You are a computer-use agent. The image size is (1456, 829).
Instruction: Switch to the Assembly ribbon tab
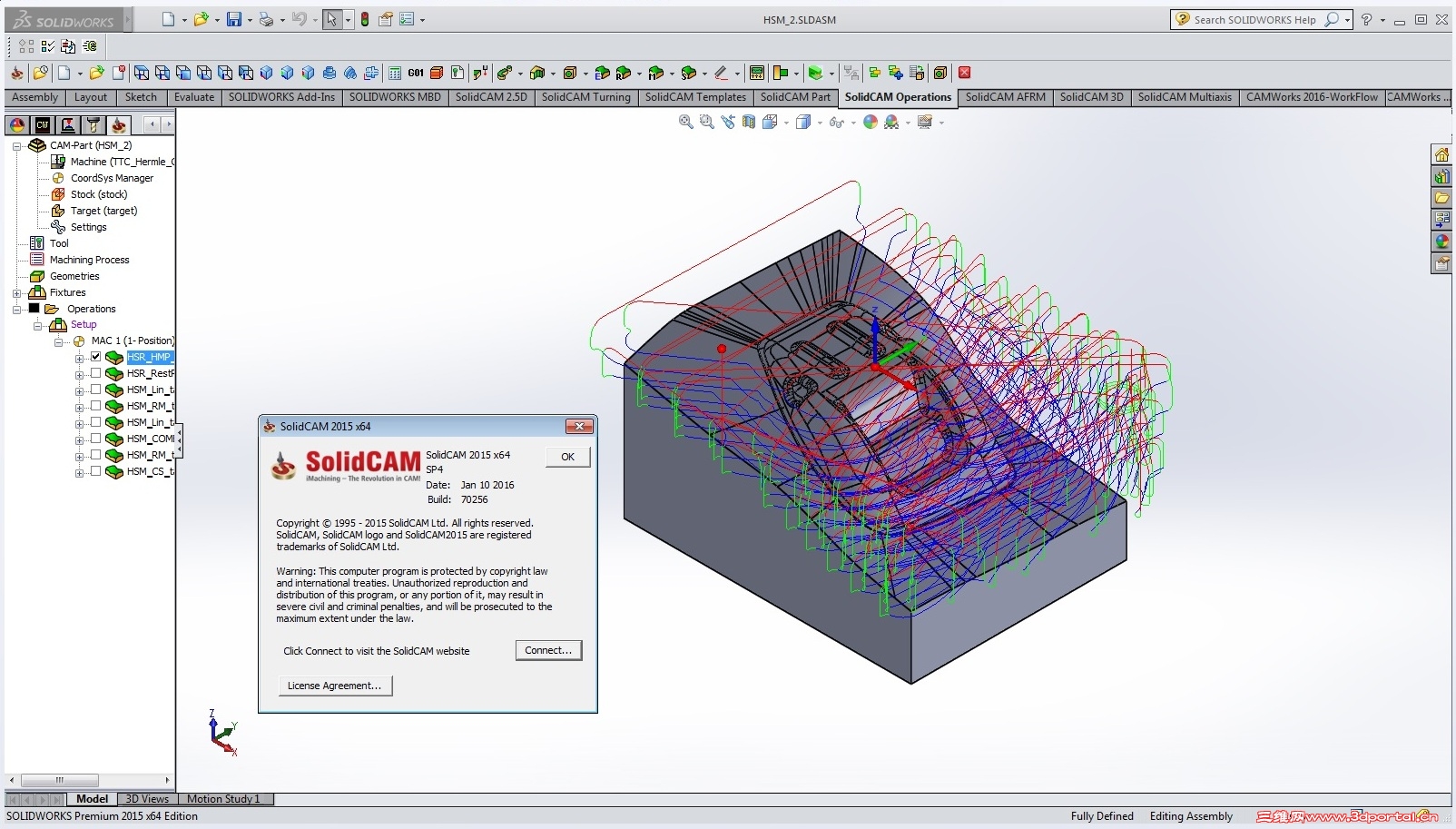34,97
